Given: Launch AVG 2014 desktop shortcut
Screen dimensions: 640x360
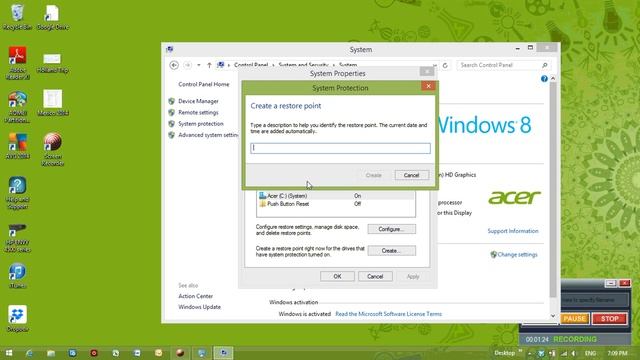Looking at the screenshot, I should coord(18,146).
